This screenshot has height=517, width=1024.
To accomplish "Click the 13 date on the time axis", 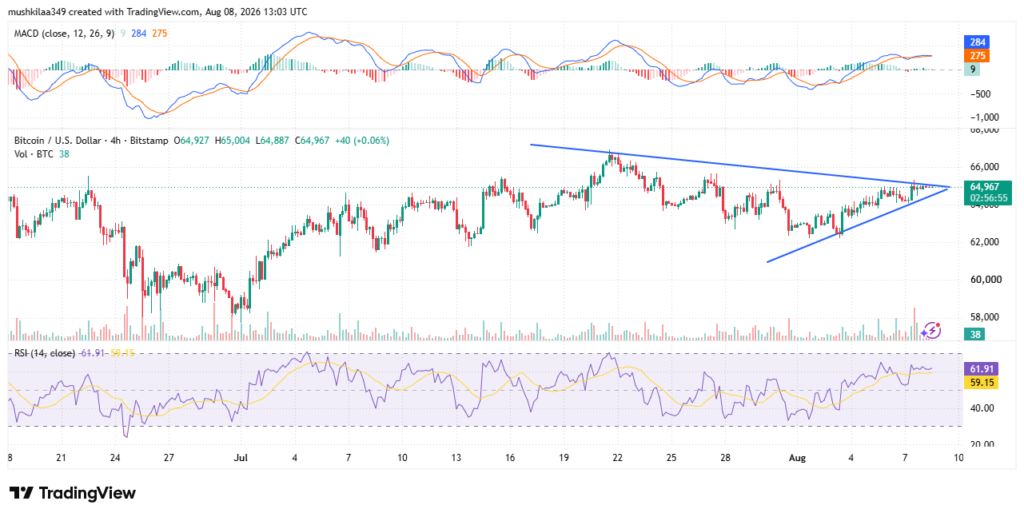I will click(456, 458).
